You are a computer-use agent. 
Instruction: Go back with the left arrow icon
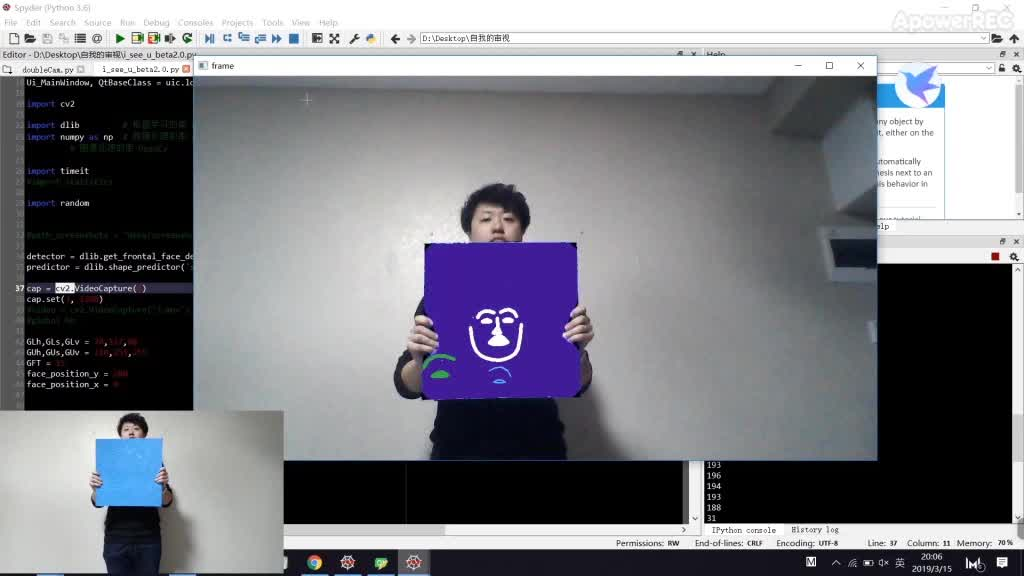pos(395,39)
